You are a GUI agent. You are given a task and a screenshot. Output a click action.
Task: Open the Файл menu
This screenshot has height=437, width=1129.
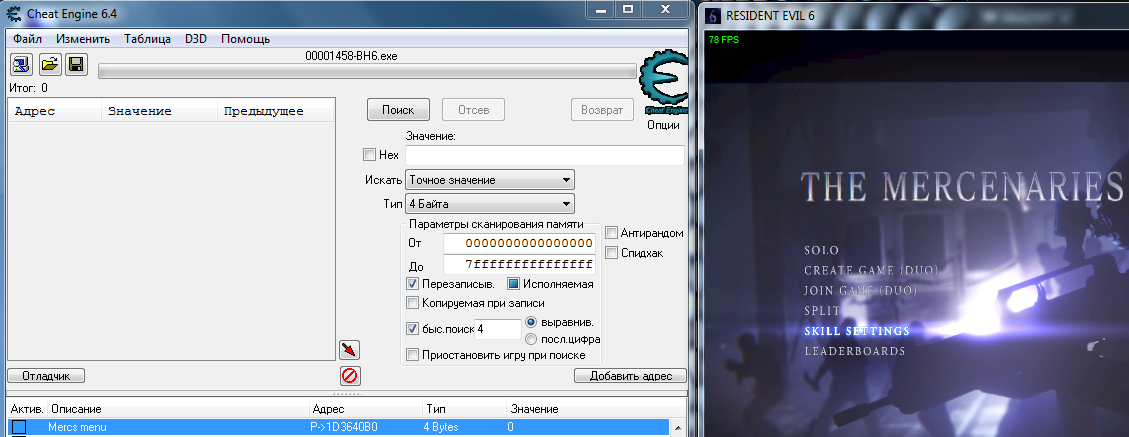pos(27,39)
